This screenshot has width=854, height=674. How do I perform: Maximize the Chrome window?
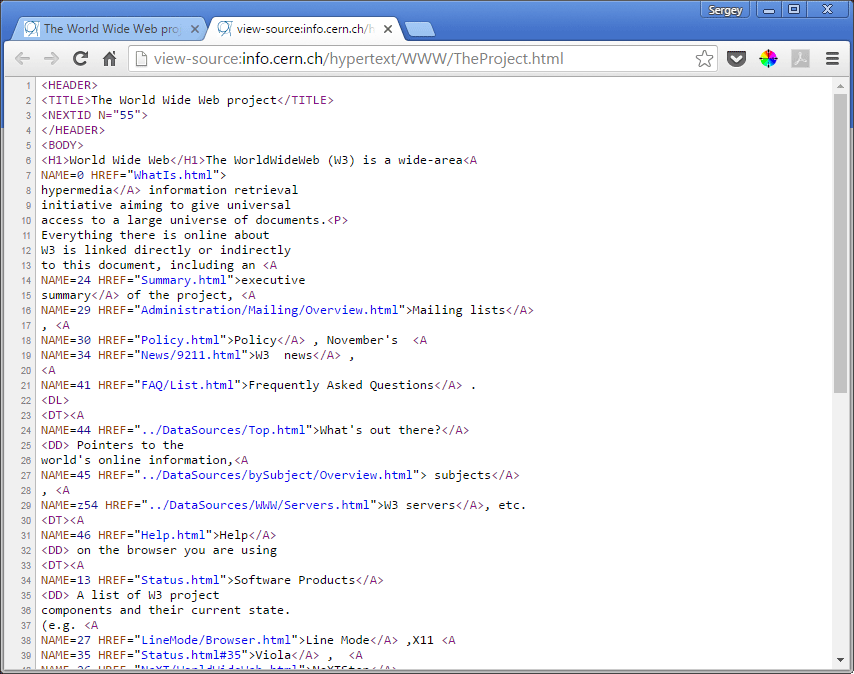(x=794, y=10)
